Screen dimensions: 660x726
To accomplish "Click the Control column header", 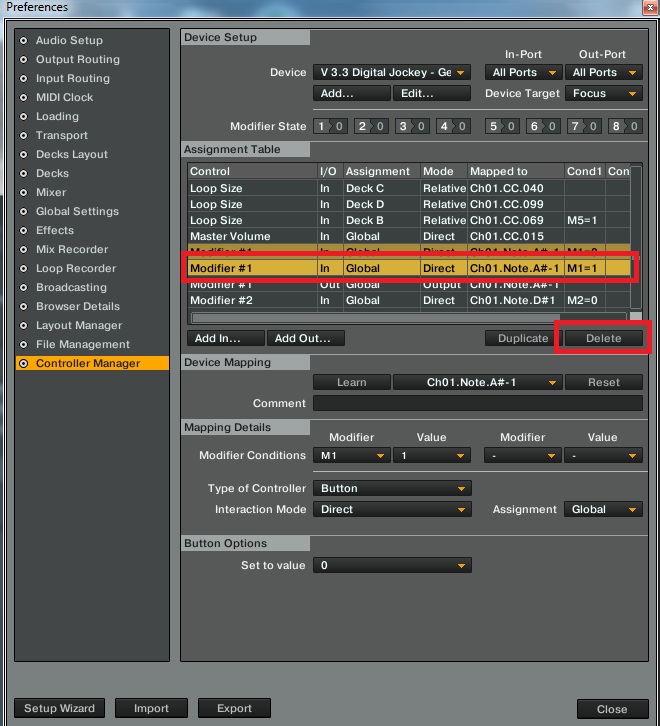I will click(x=252, y=171).
